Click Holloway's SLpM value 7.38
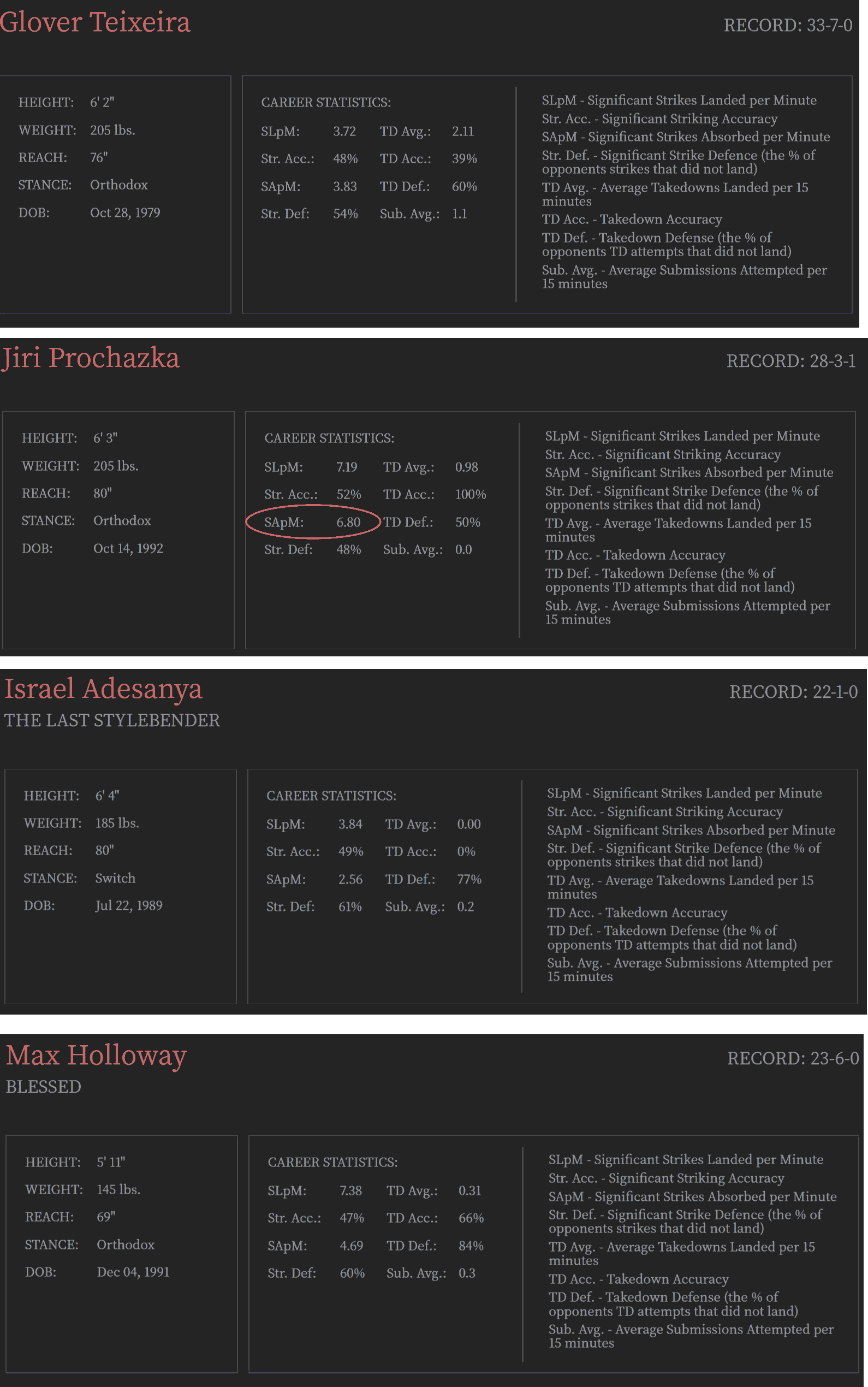This screenshot has height=1387, width=868. tap(351, 1190)
